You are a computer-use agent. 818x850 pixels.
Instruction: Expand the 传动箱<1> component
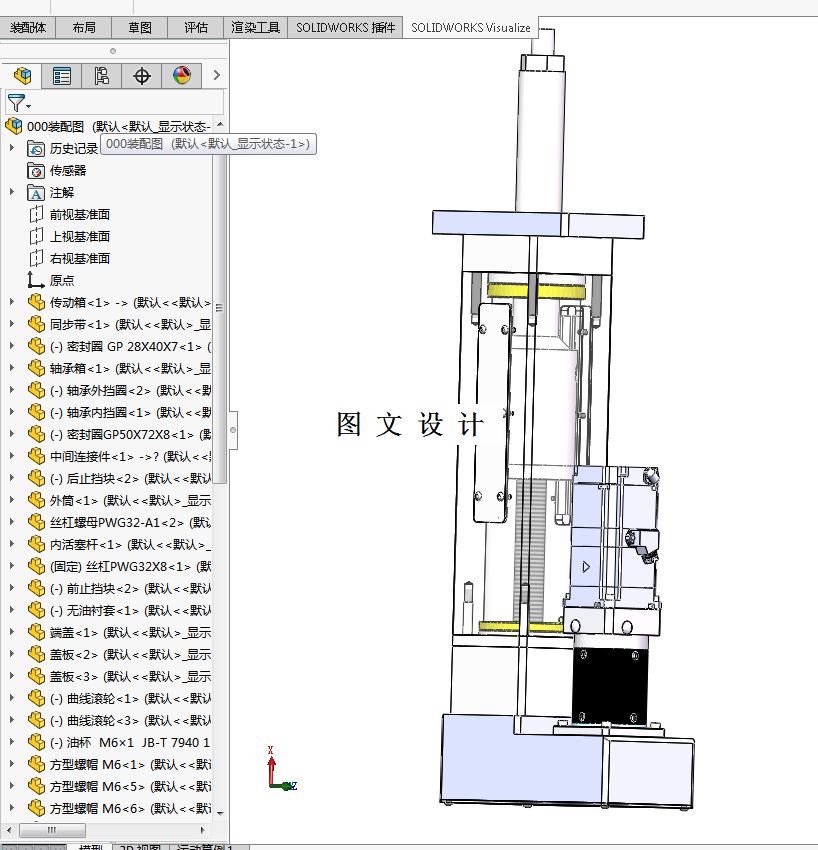point(12,302)
